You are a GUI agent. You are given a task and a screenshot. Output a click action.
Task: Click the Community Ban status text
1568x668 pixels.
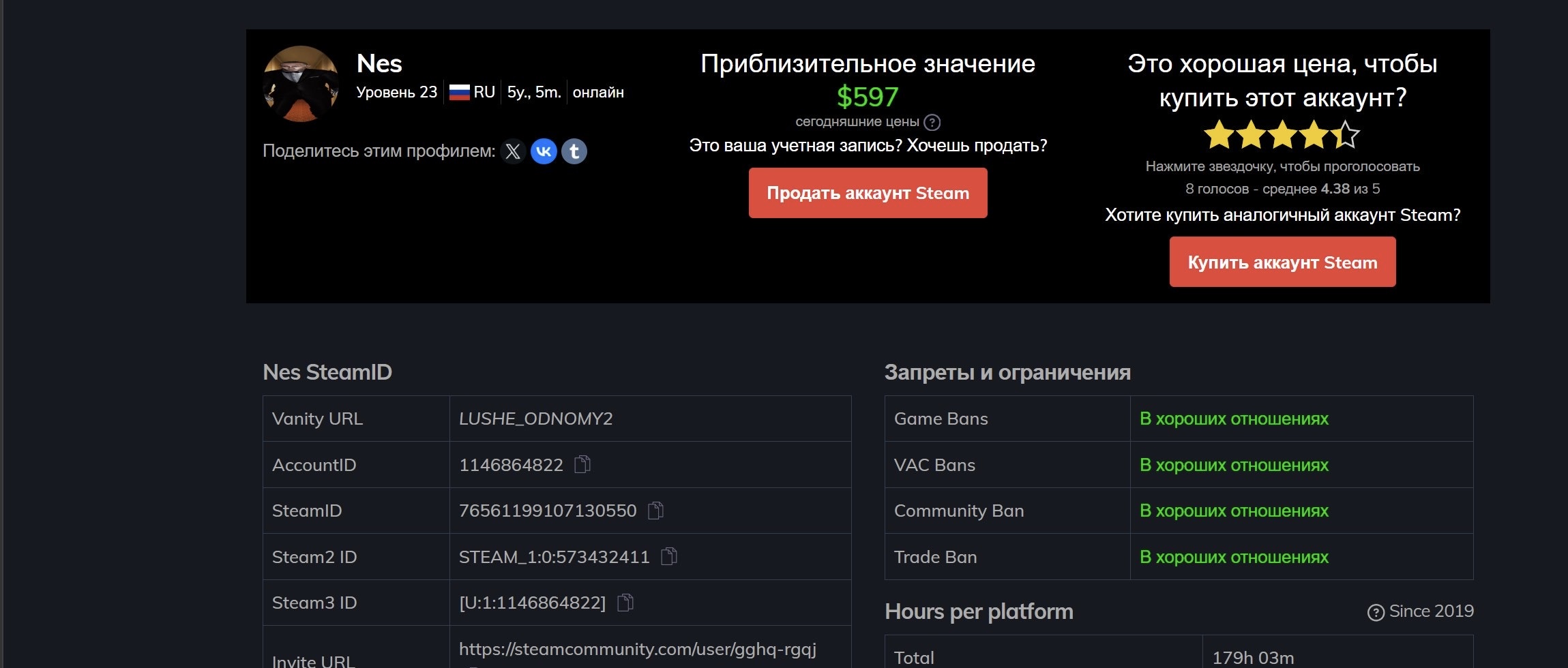tap(1234, 511)
